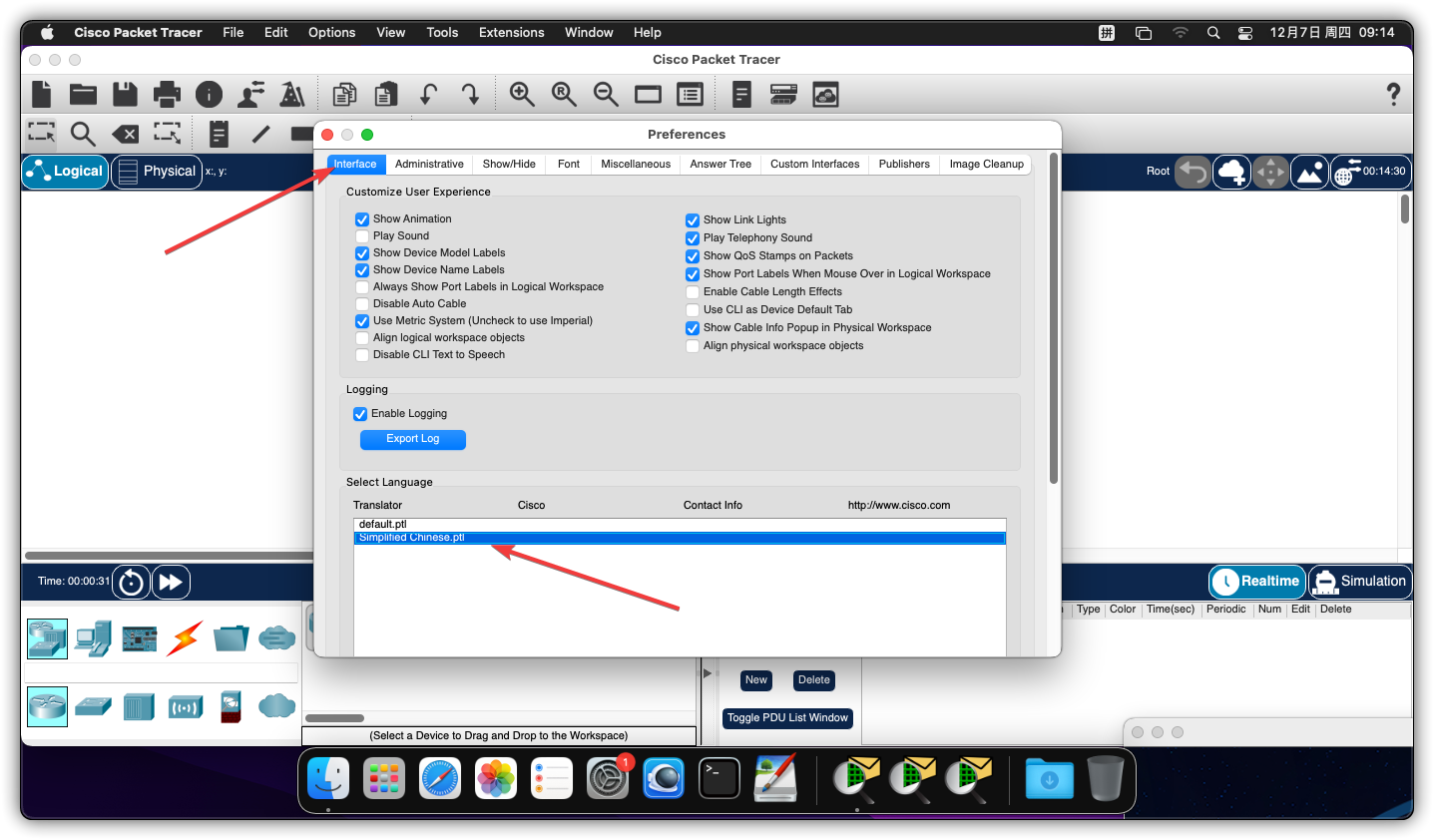
Task: Select Connections lightning bolt icon
Action: [185, 638]
